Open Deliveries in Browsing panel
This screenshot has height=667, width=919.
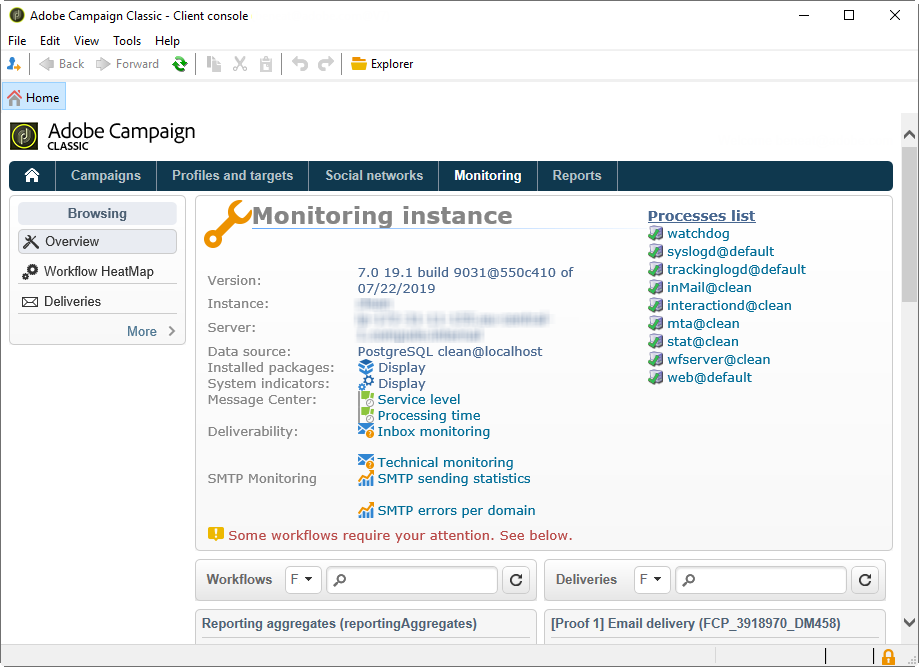click(97, 301)
